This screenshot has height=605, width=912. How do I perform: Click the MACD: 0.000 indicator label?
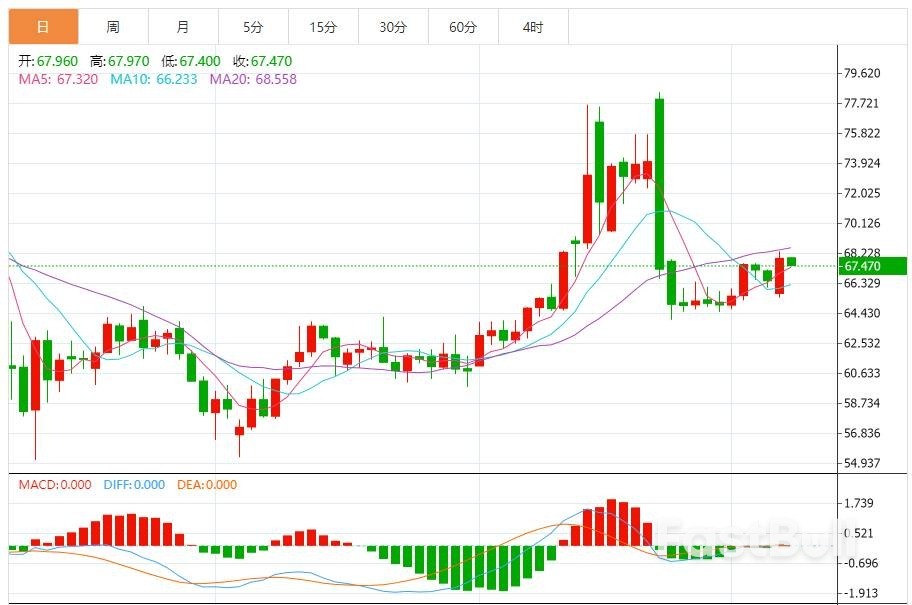[x=55, y=485]
